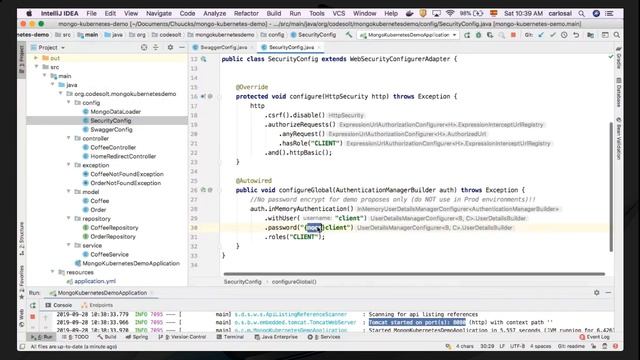Minimize the Run tool window
The height and width of the screenshot is (360, 640).
(x=608, y=293)
